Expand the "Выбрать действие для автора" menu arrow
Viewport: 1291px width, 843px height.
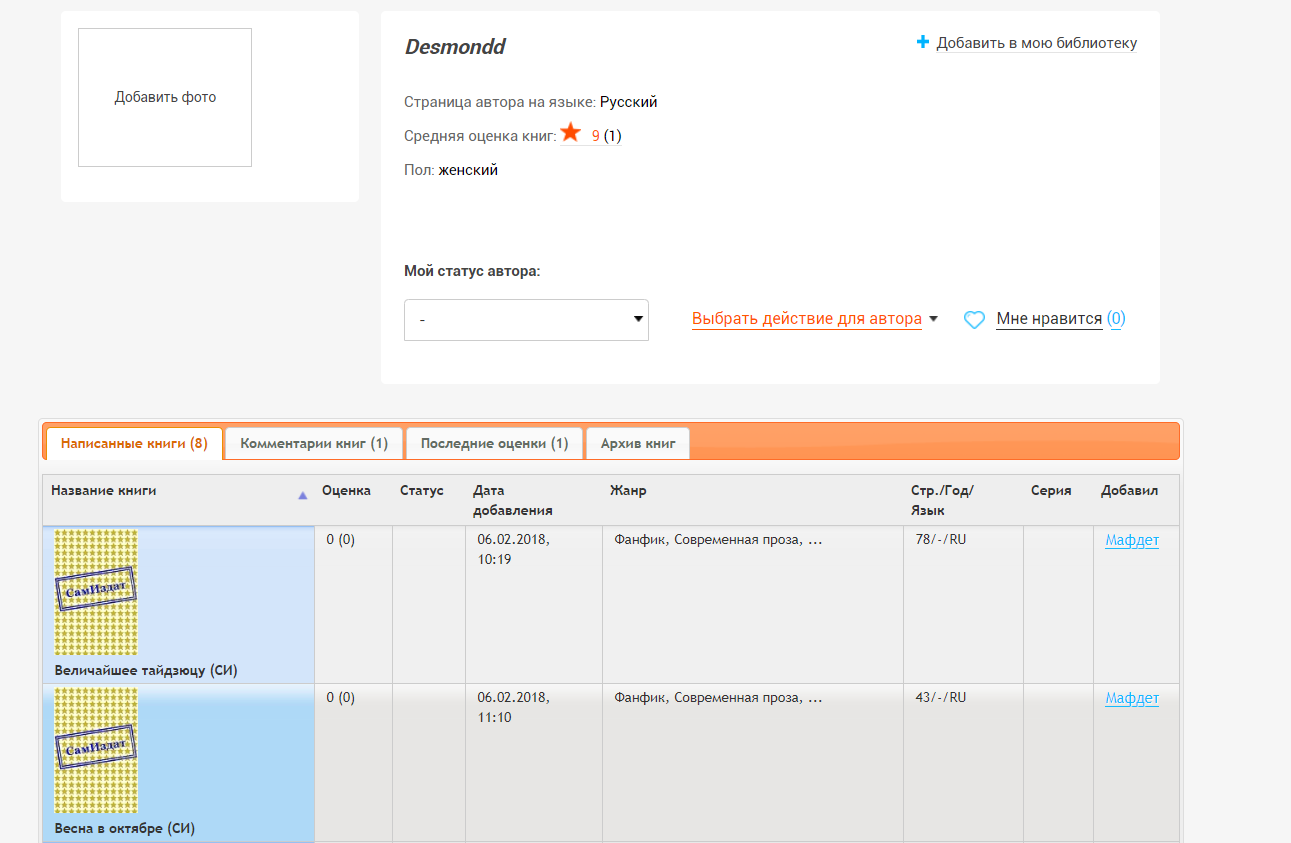pos(934,319)
